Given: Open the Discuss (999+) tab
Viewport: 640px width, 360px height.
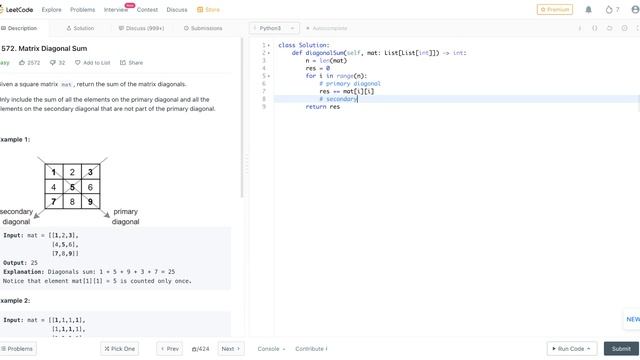Looking at the screenshot, I should pyautogui.click(x=141, y=28).
